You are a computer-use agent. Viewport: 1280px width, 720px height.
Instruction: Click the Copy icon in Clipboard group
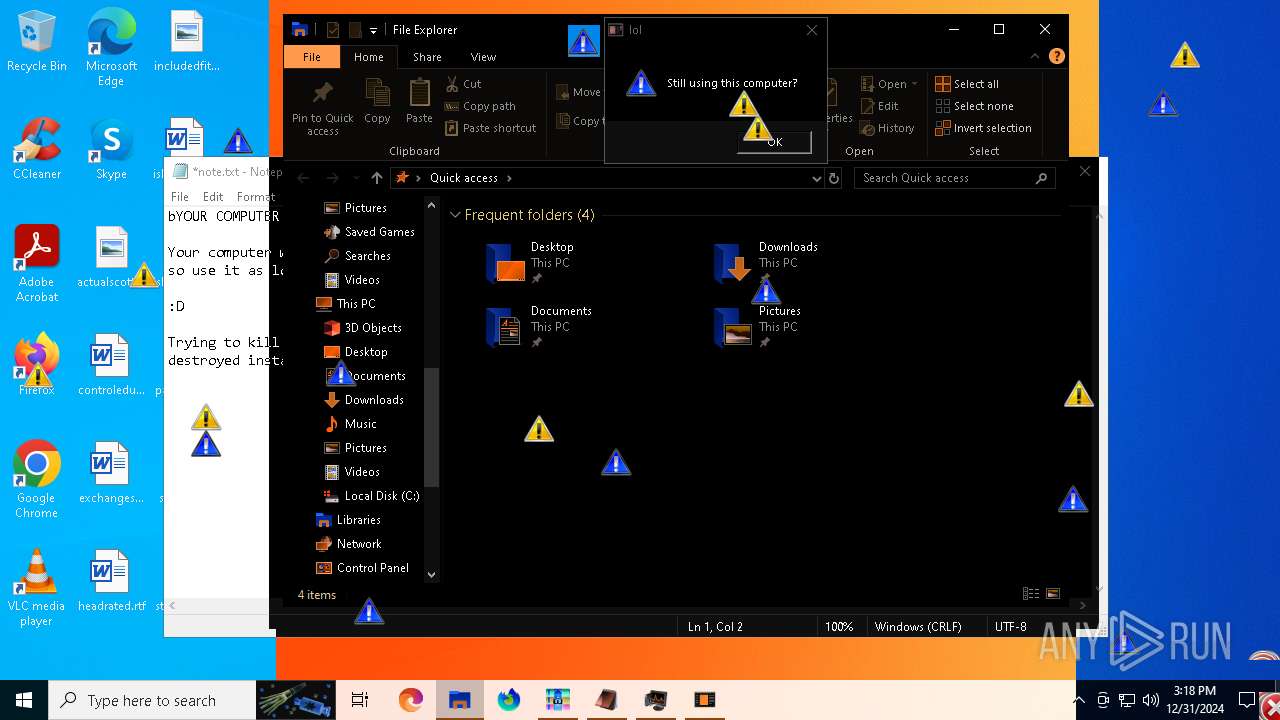377,101
